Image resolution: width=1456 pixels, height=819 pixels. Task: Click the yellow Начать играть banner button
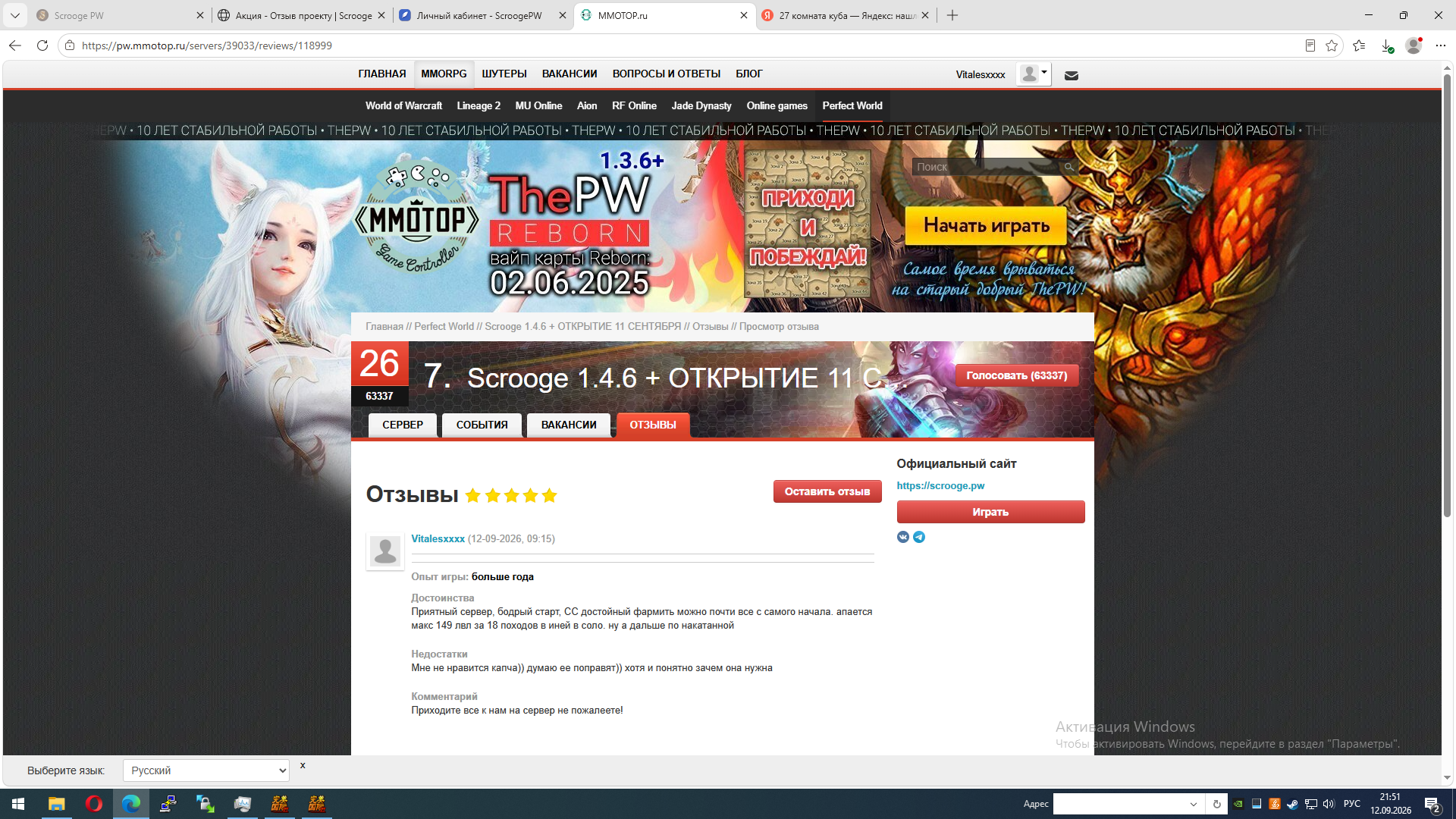coord(986,225)
